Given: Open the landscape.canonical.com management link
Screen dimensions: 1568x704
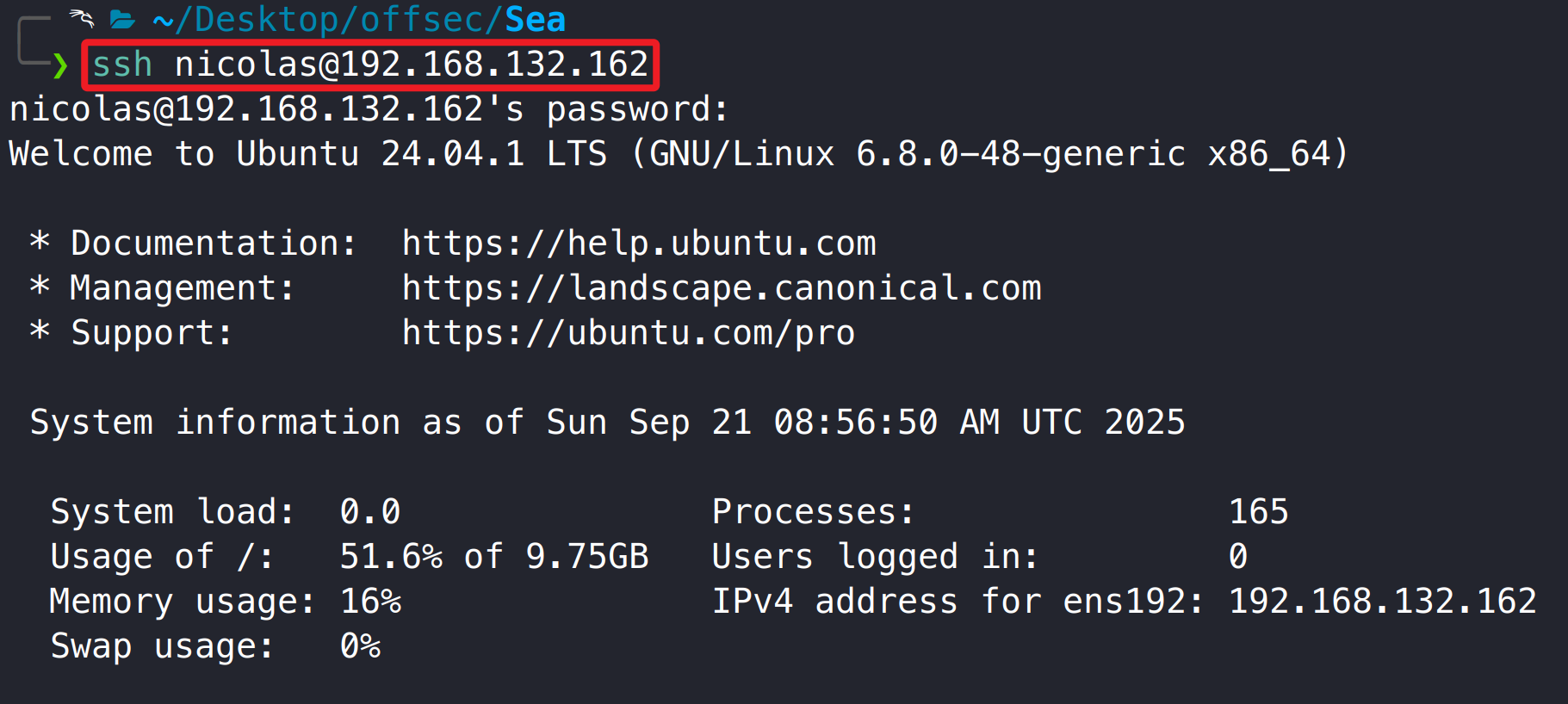Looking at the screenshot, I should 721,288.
